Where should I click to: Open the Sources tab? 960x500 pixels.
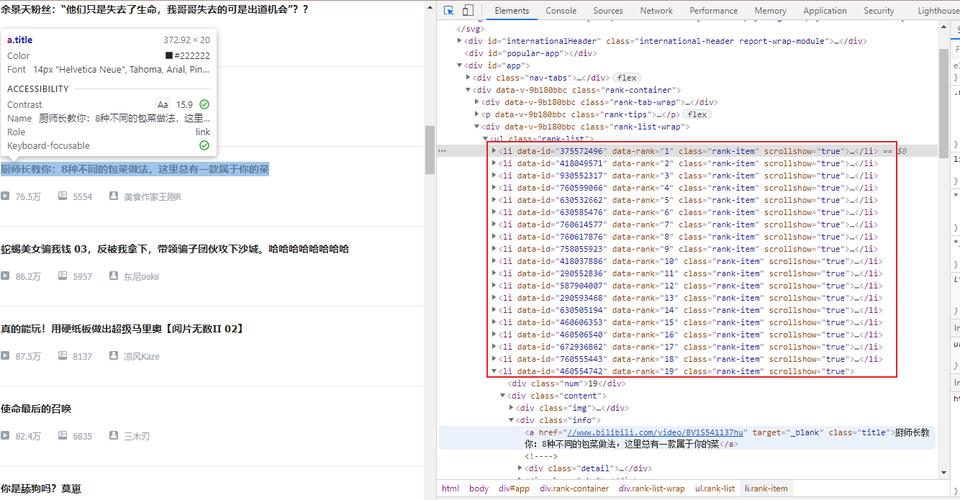[608, 10]
